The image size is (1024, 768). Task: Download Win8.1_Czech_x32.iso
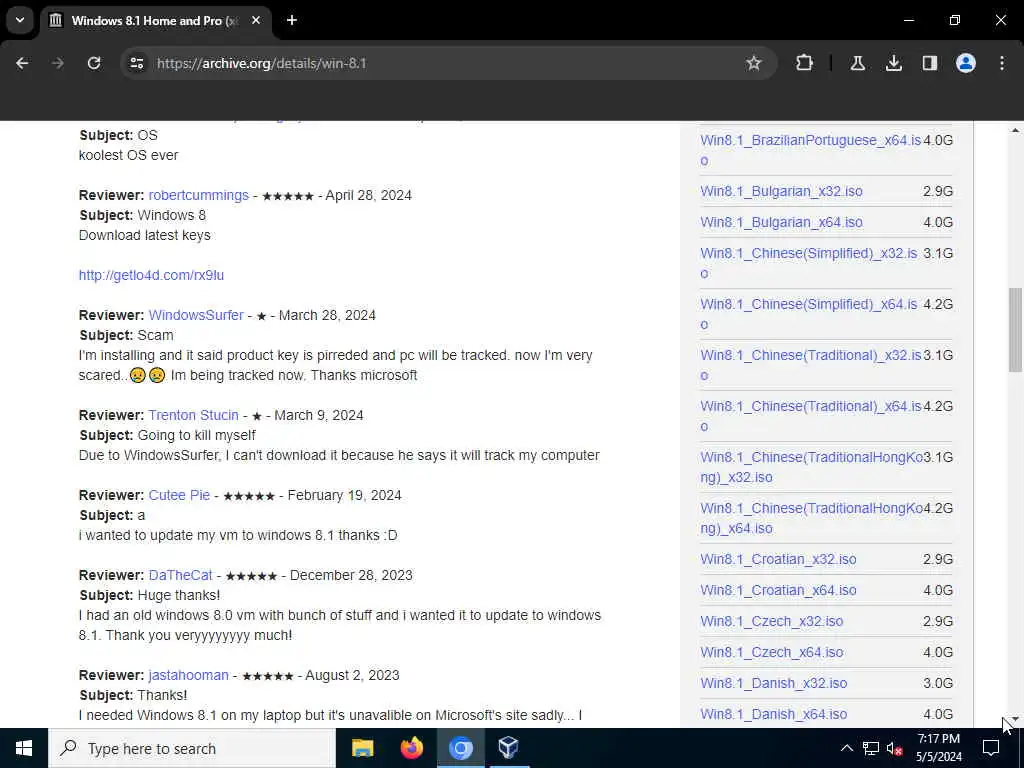click(x=771, y=622)
